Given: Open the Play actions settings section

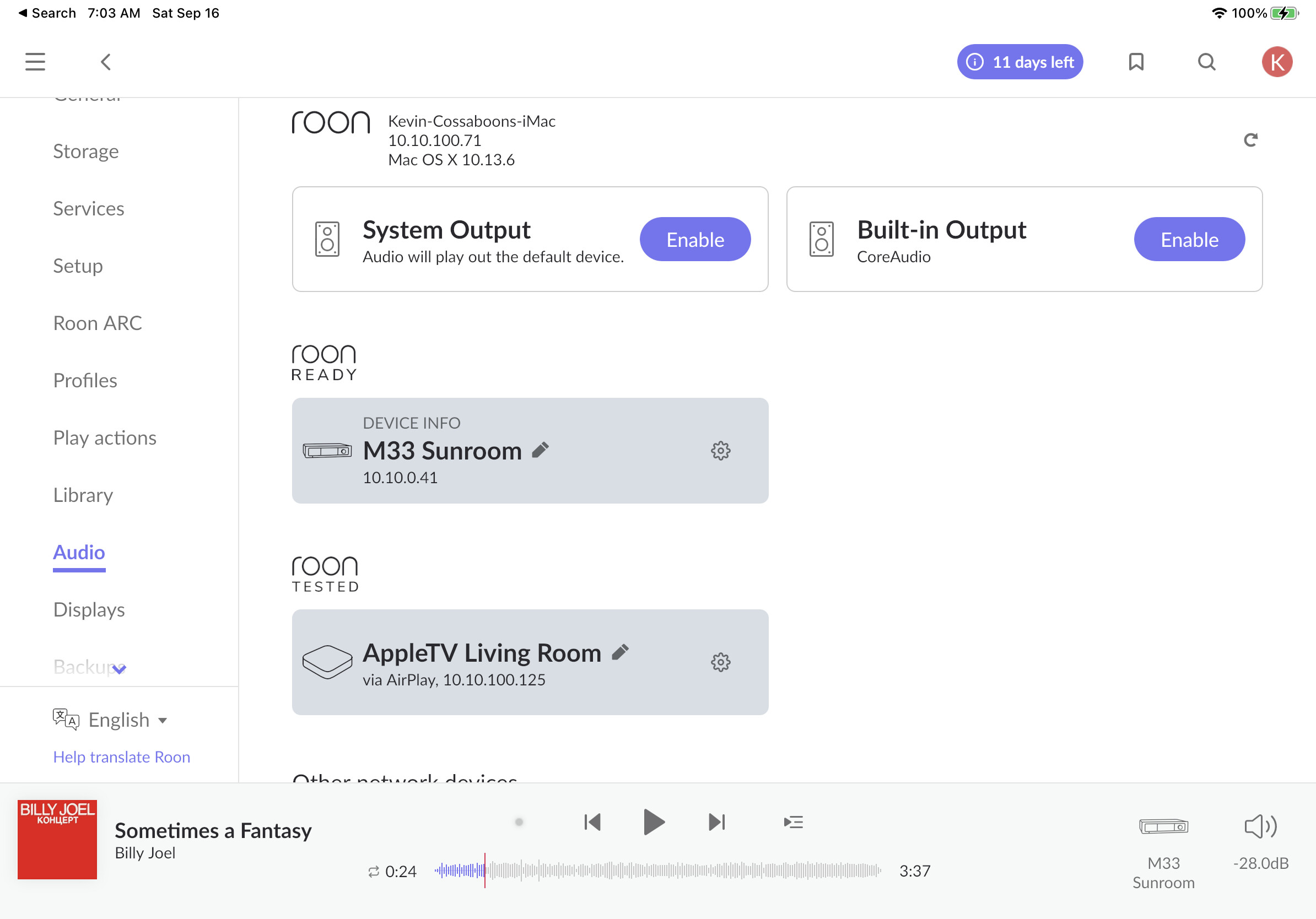Looking at the screenshot, I should click(x=105, y=437).
